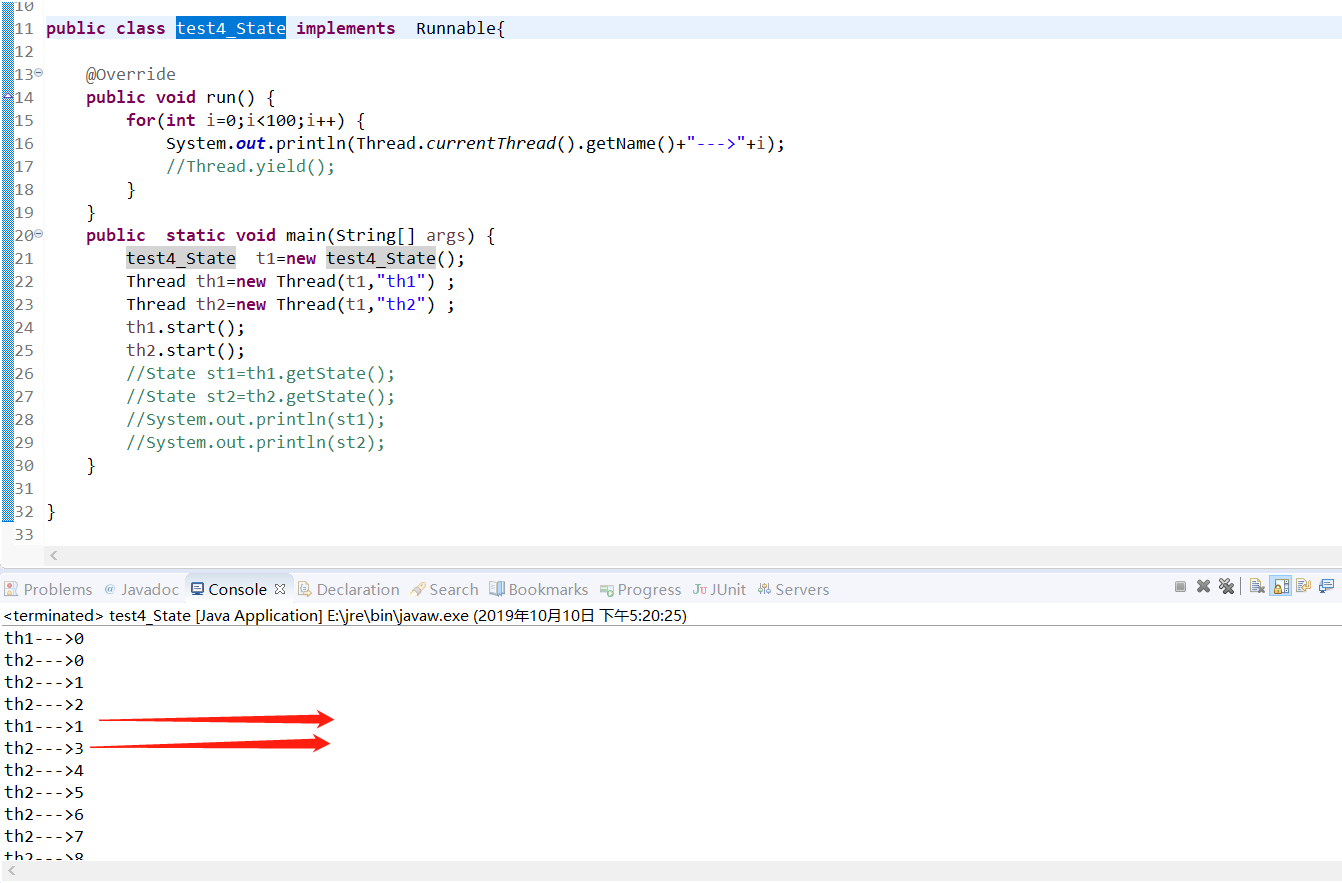Screen dimensions: 1342x883
Task: Click the Progress tab icon
Action: point(606,590)
